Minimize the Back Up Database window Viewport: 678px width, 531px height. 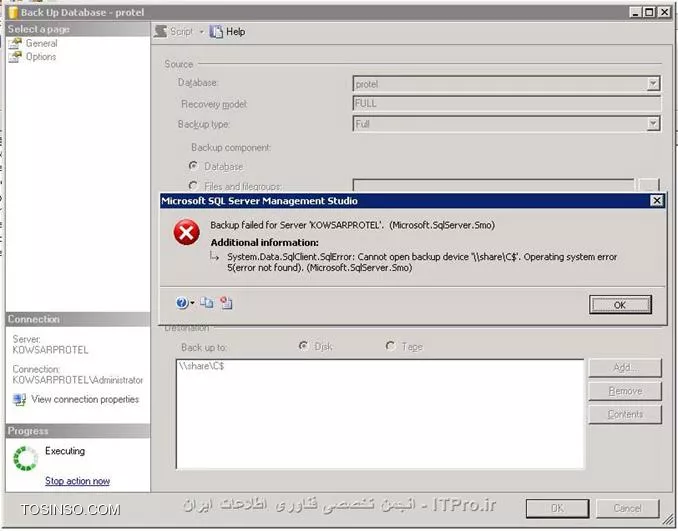(635, 12)
